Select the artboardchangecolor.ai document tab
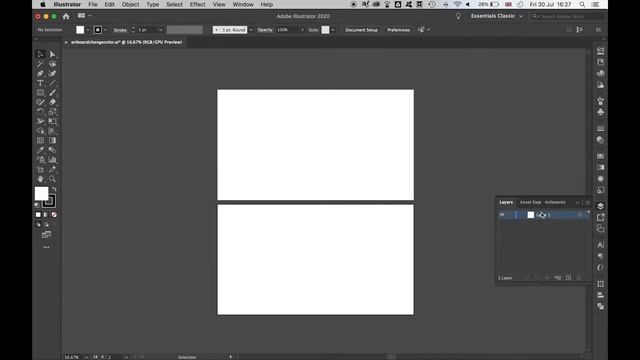This screenshot has height=360, width=640. point(126,42)
